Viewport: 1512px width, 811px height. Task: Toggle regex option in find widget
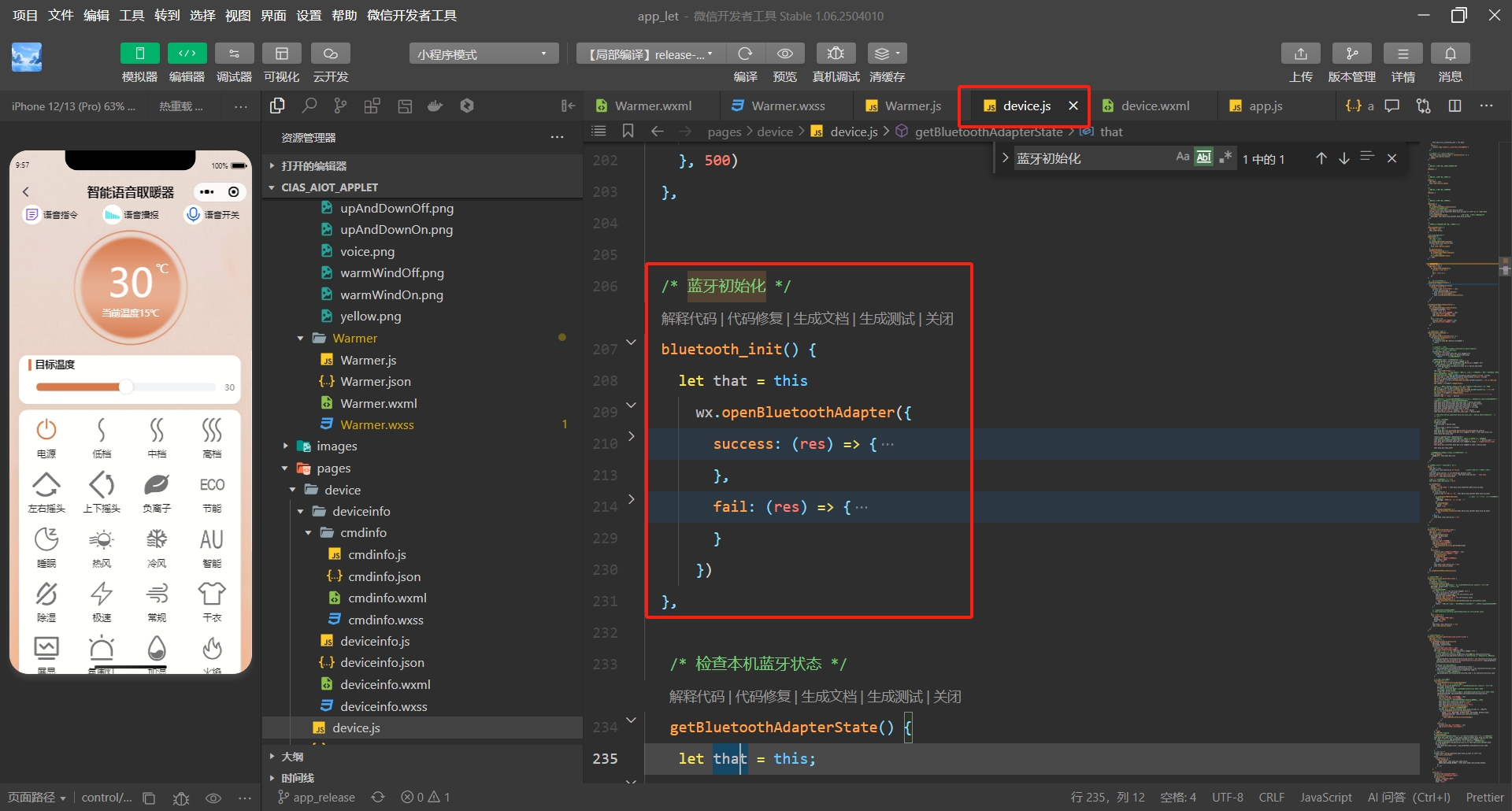[x=1225, y=157]
